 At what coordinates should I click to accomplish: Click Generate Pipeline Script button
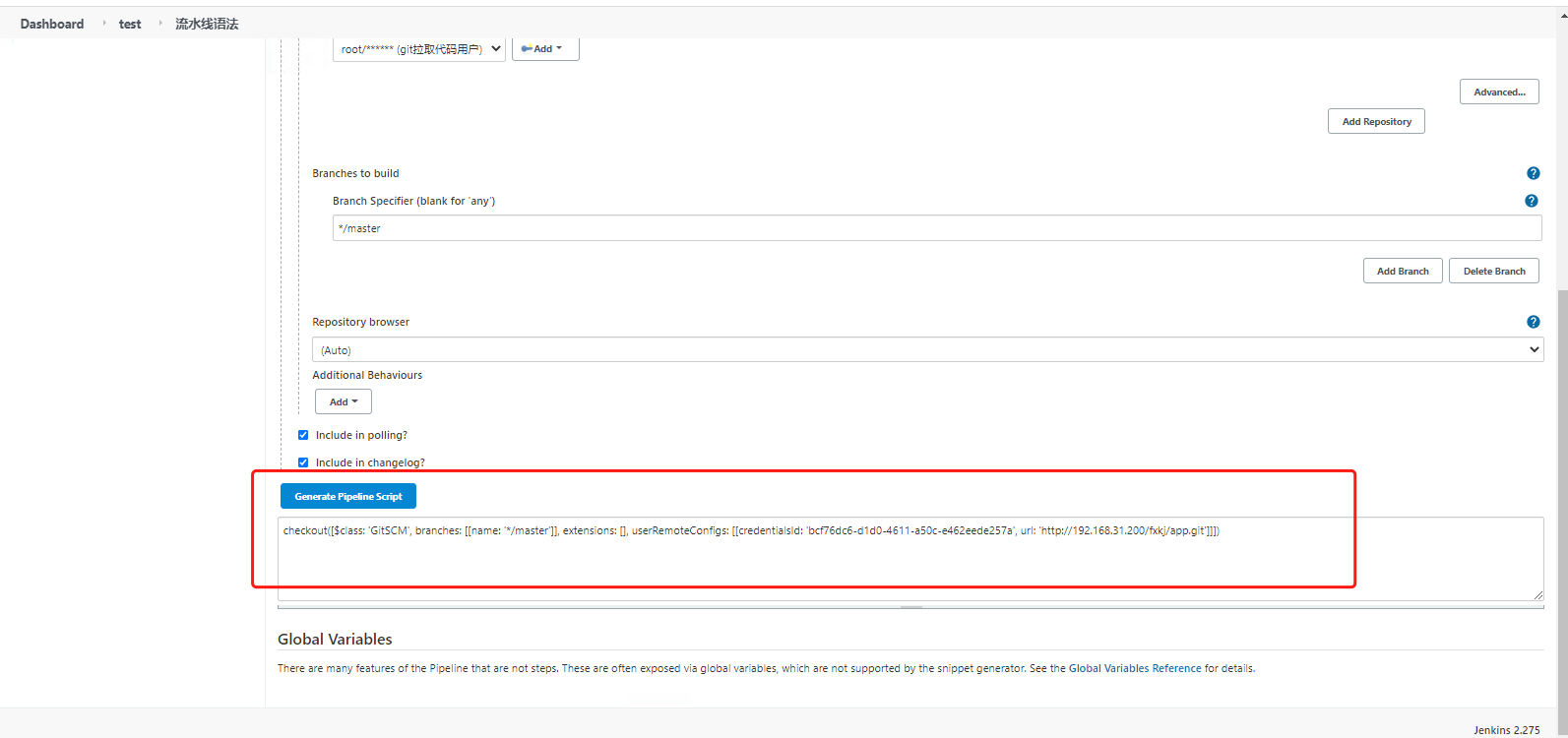coord(348,496)
